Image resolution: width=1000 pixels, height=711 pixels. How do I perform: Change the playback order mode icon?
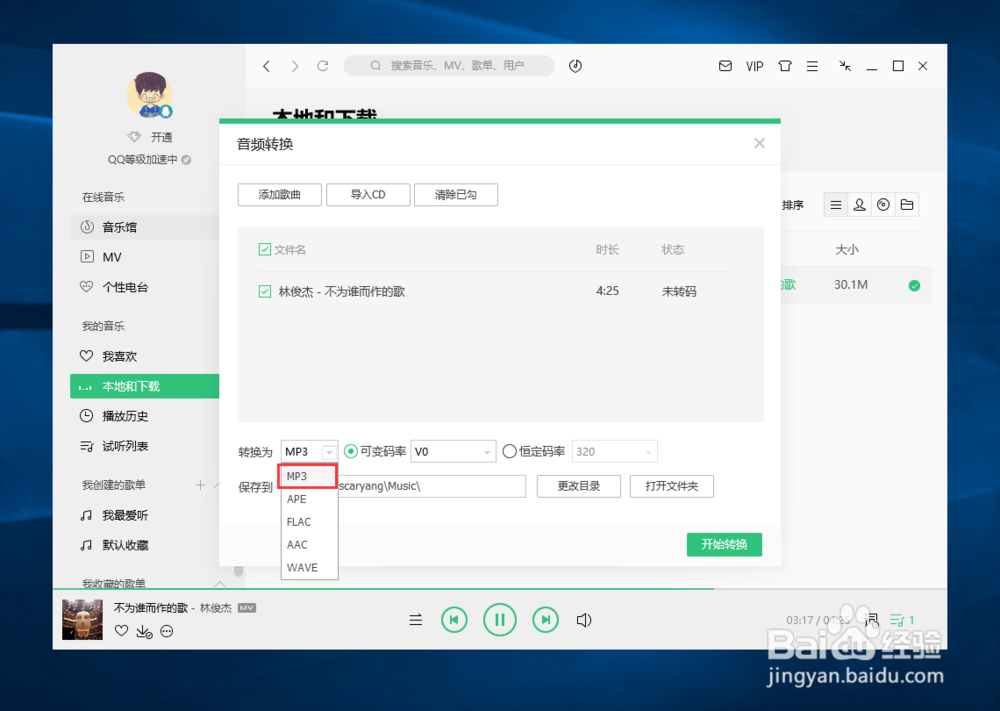click(415, 620)
